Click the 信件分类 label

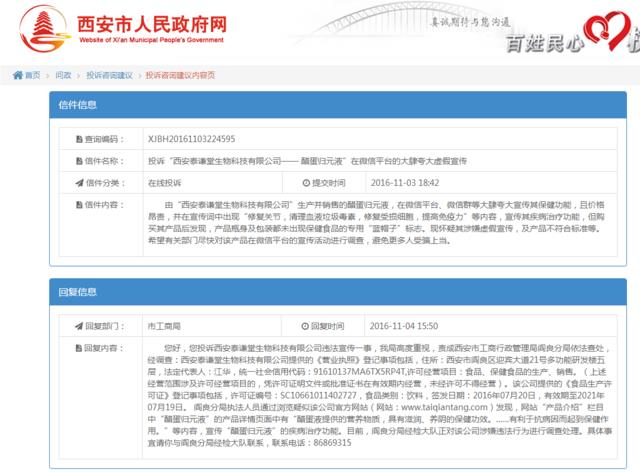tap(105, 183)
